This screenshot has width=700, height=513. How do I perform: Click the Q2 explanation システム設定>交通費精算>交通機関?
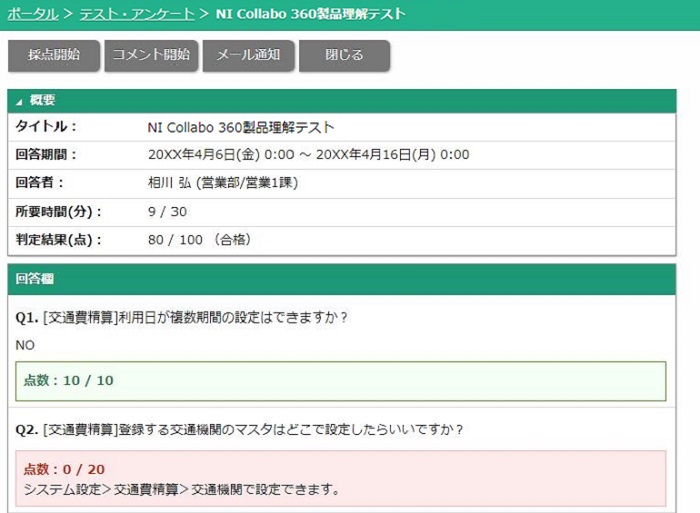click(182, 489)
